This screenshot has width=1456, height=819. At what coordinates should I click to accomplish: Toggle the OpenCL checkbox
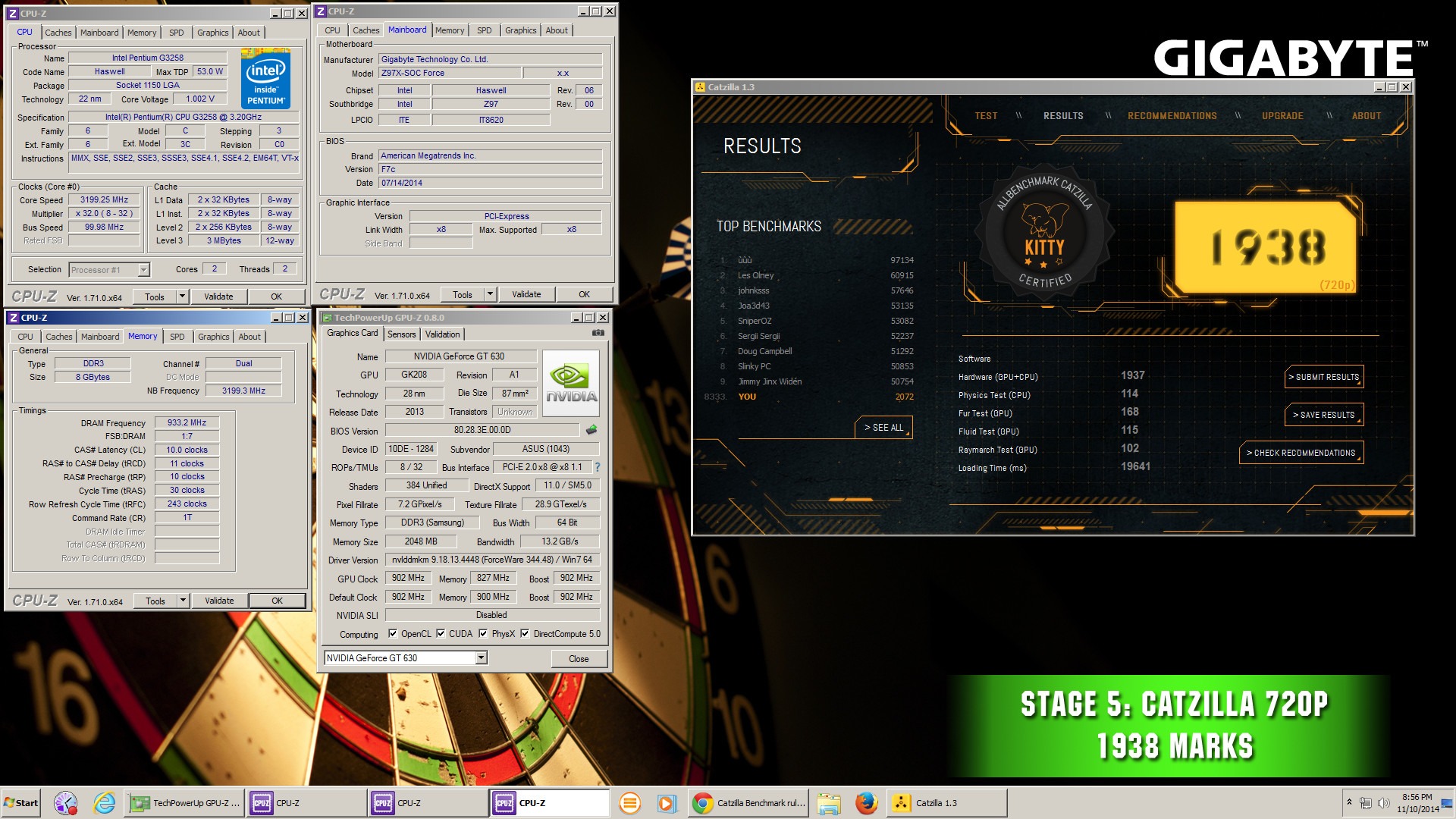[393, 634]
